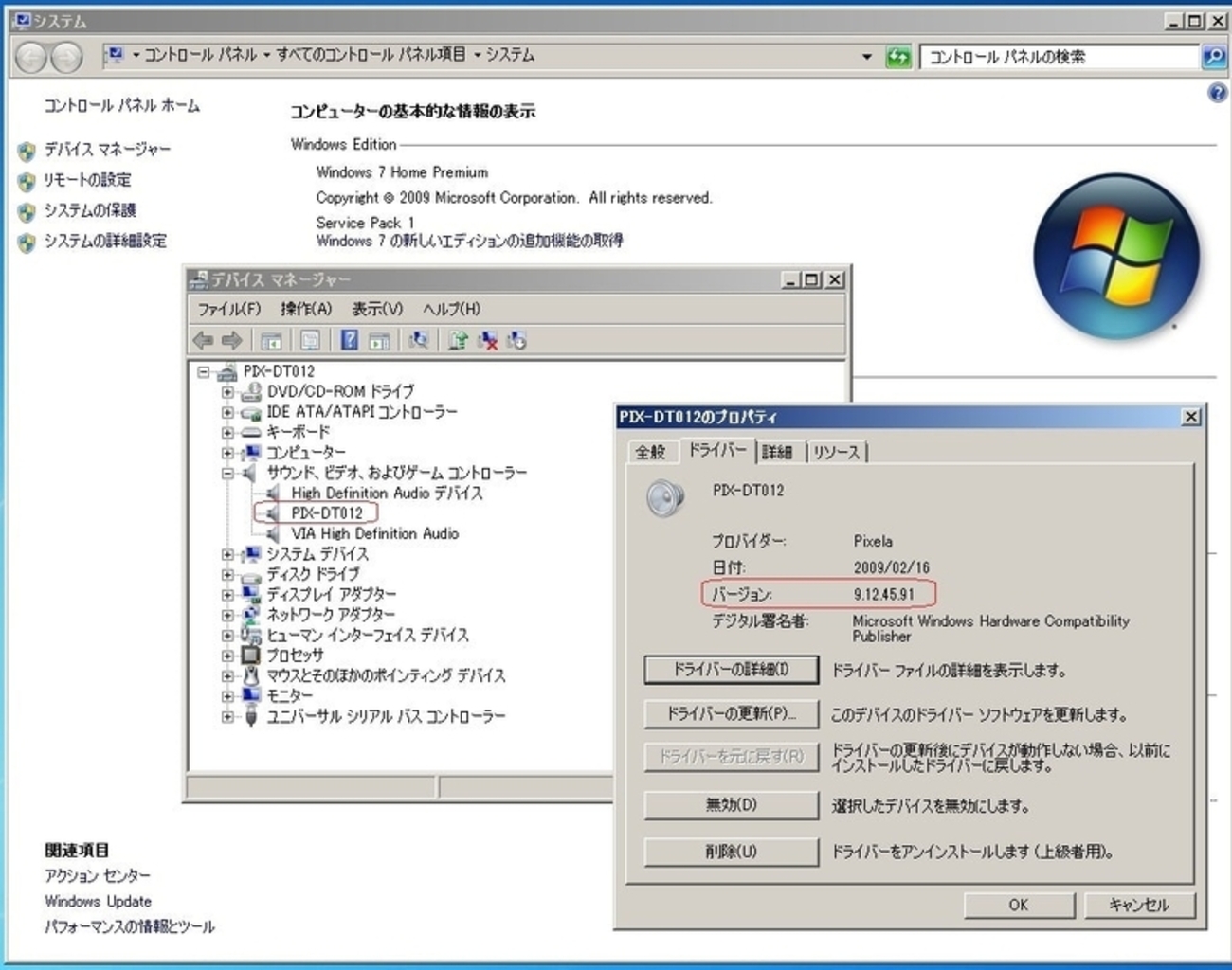Open the コントロール パネル ホーム link

pyautogui.click(x=122, y=105)
